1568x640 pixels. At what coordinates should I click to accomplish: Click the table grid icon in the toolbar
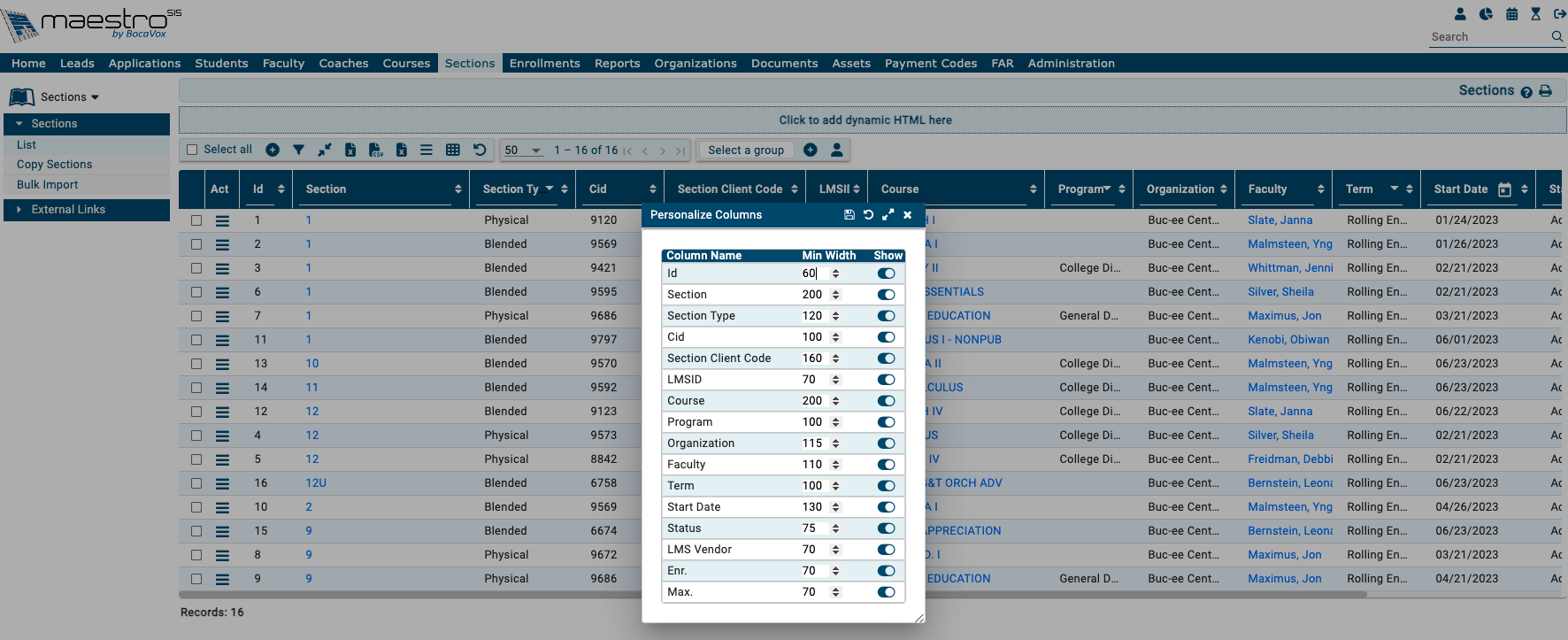click(x=453, y=150)
